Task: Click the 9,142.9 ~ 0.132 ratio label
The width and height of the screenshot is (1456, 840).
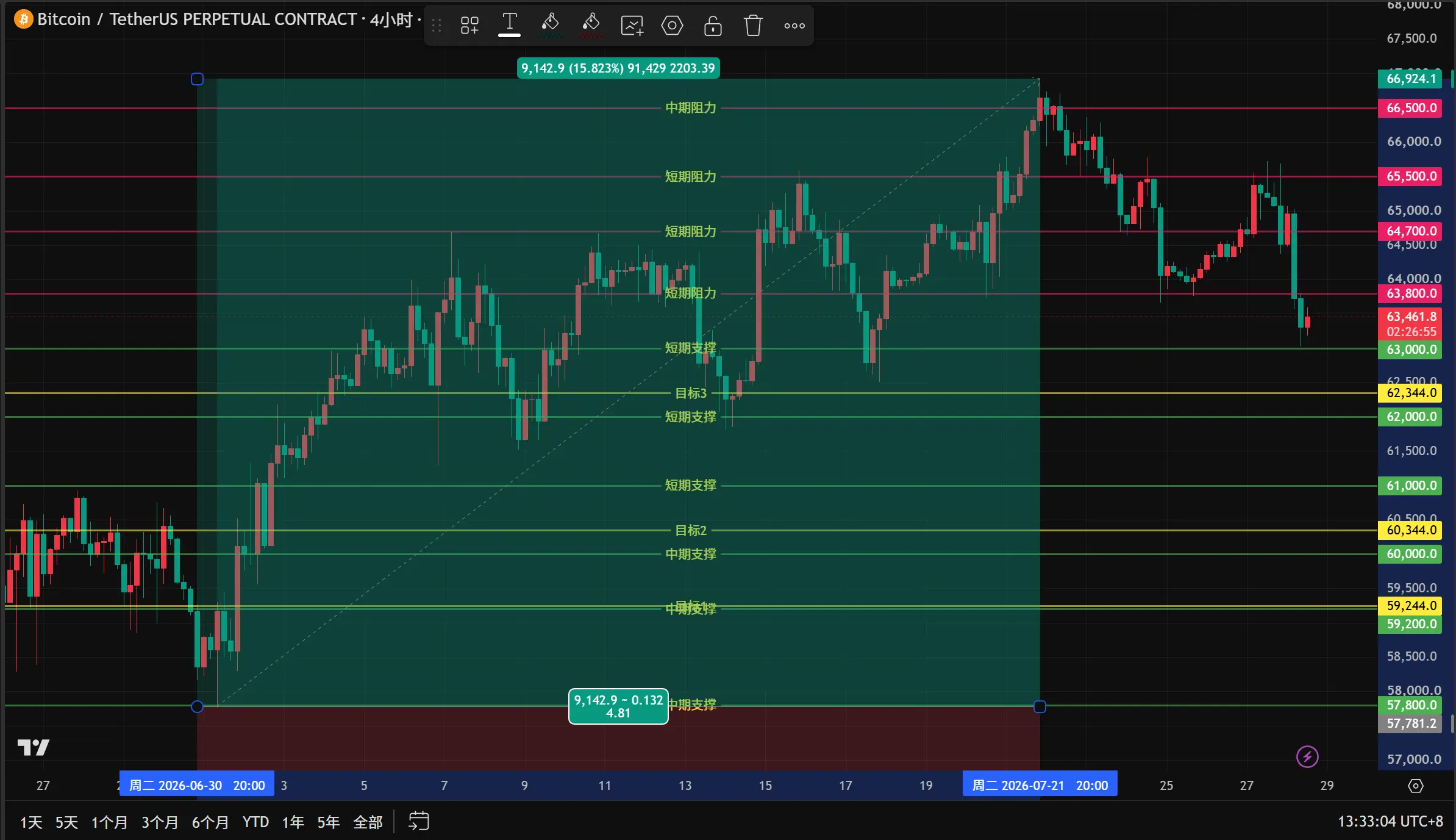Action: [x=618, y=706]
